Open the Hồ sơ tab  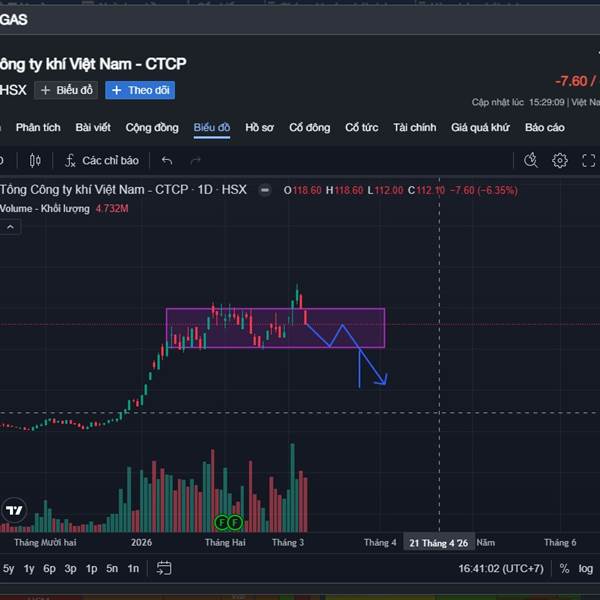click(x=259, y=127)
